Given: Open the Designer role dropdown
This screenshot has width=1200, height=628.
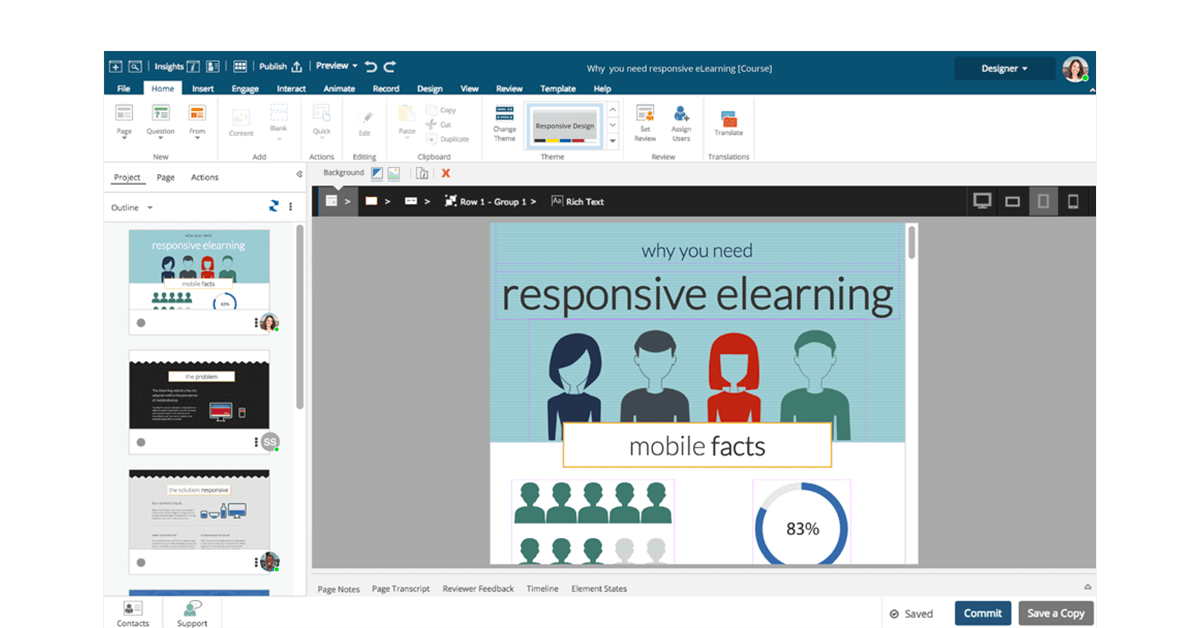Looking at the screenshot, I should pos(1004,68).
